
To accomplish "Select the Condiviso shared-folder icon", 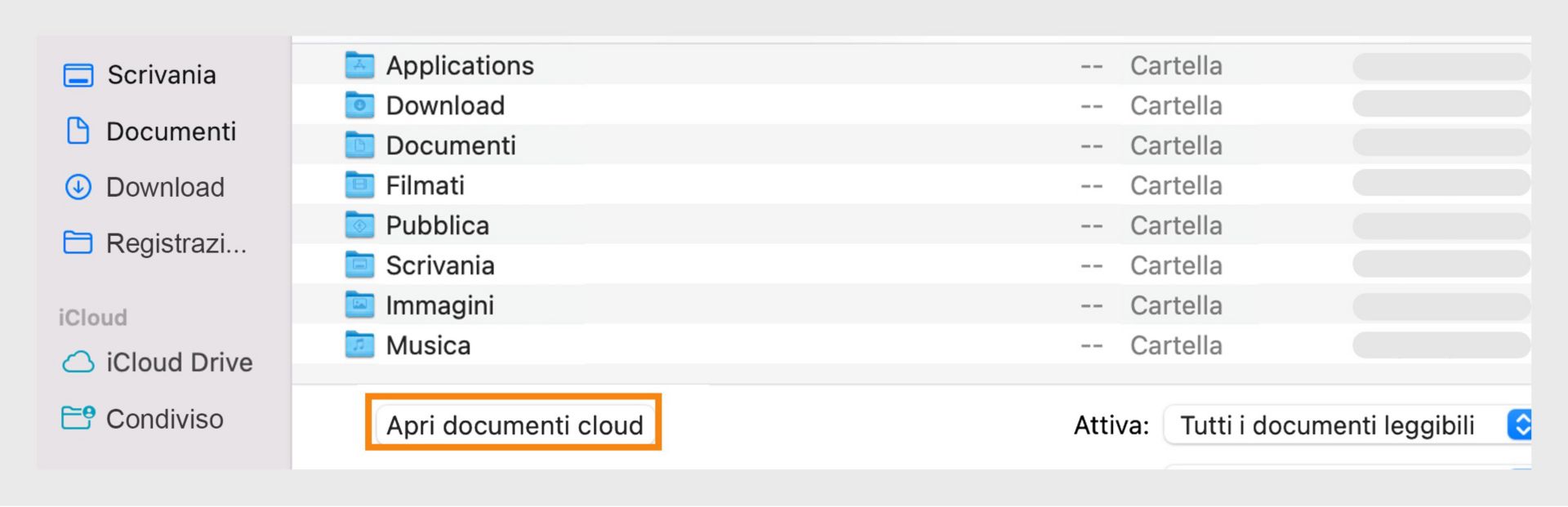I will [x=78, y=418].
